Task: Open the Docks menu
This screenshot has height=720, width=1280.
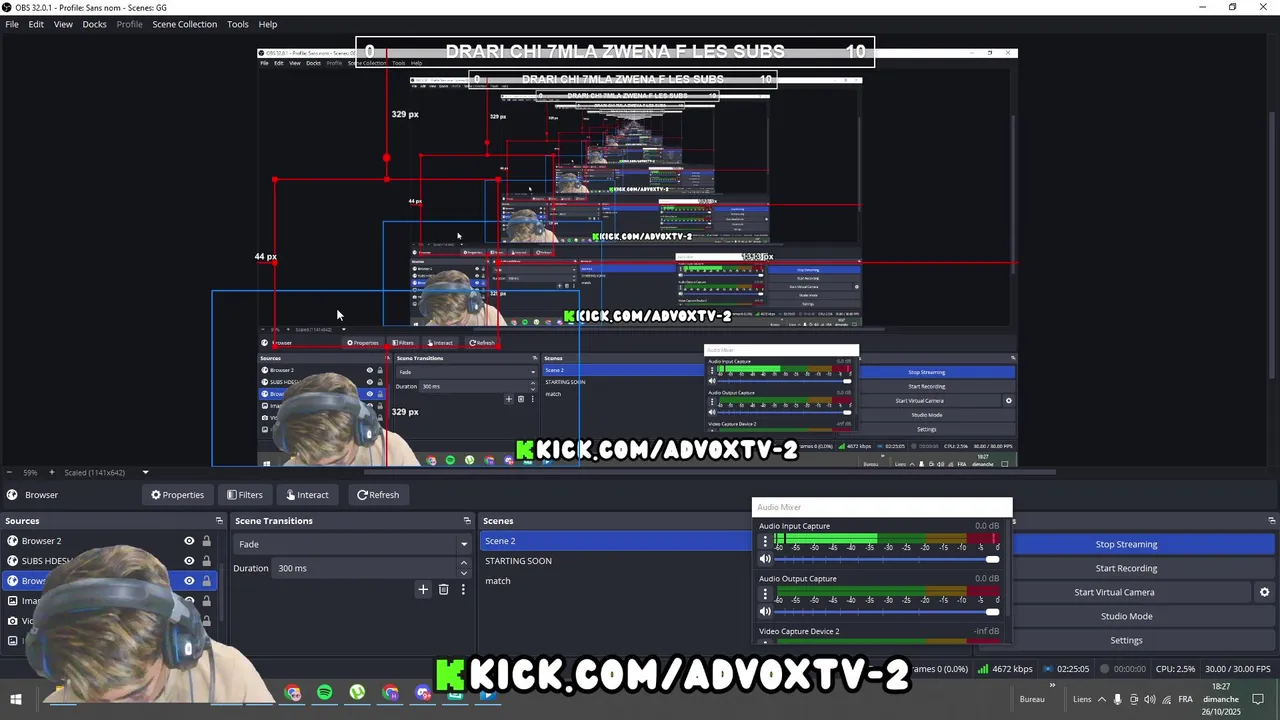Action: (x=94, y=24)
